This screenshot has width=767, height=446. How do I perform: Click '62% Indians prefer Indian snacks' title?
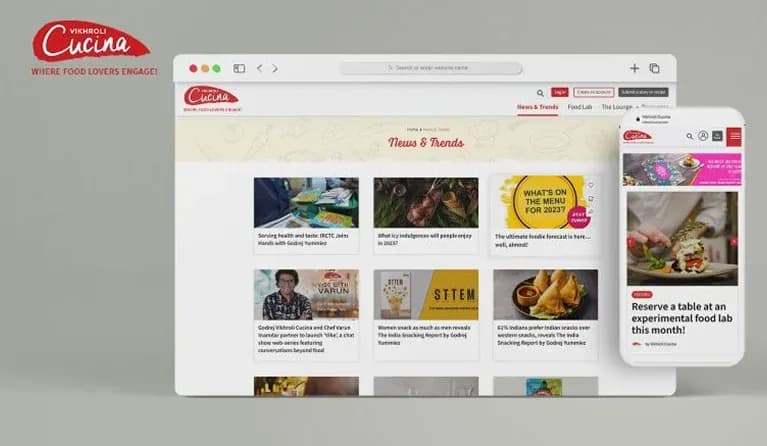[x=543, y=335]
